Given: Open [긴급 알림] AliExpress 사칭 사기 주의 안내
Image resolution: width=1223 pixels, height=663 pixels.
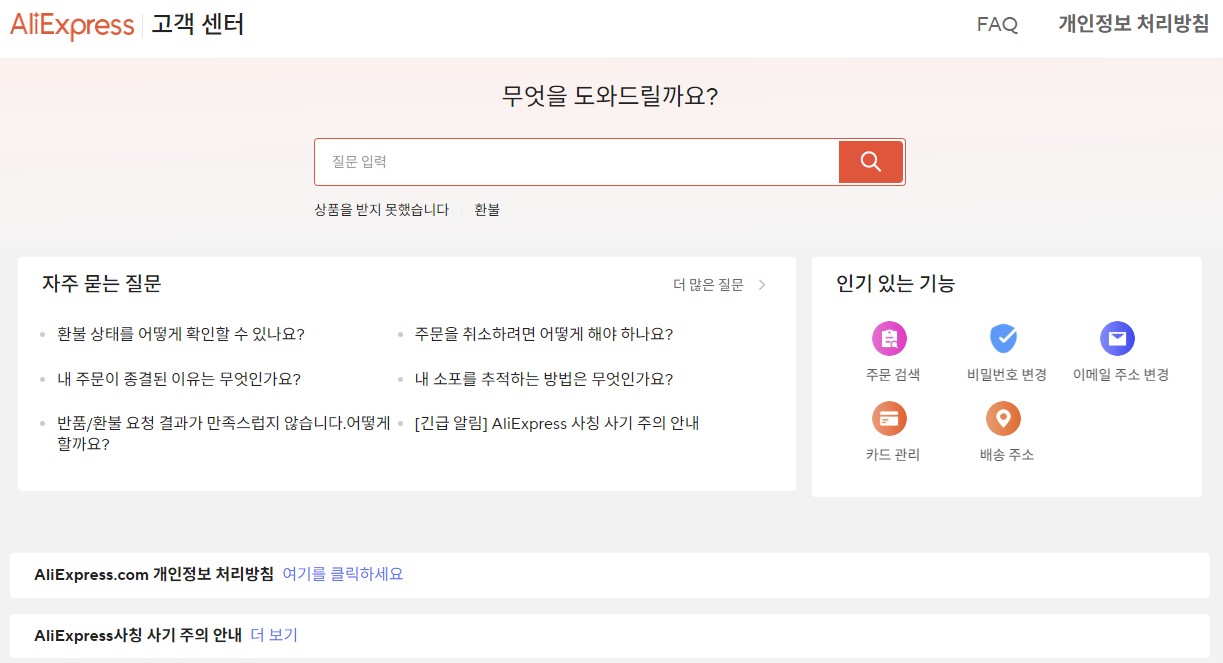Looking at the screenshot, I should tap(556, 423).
